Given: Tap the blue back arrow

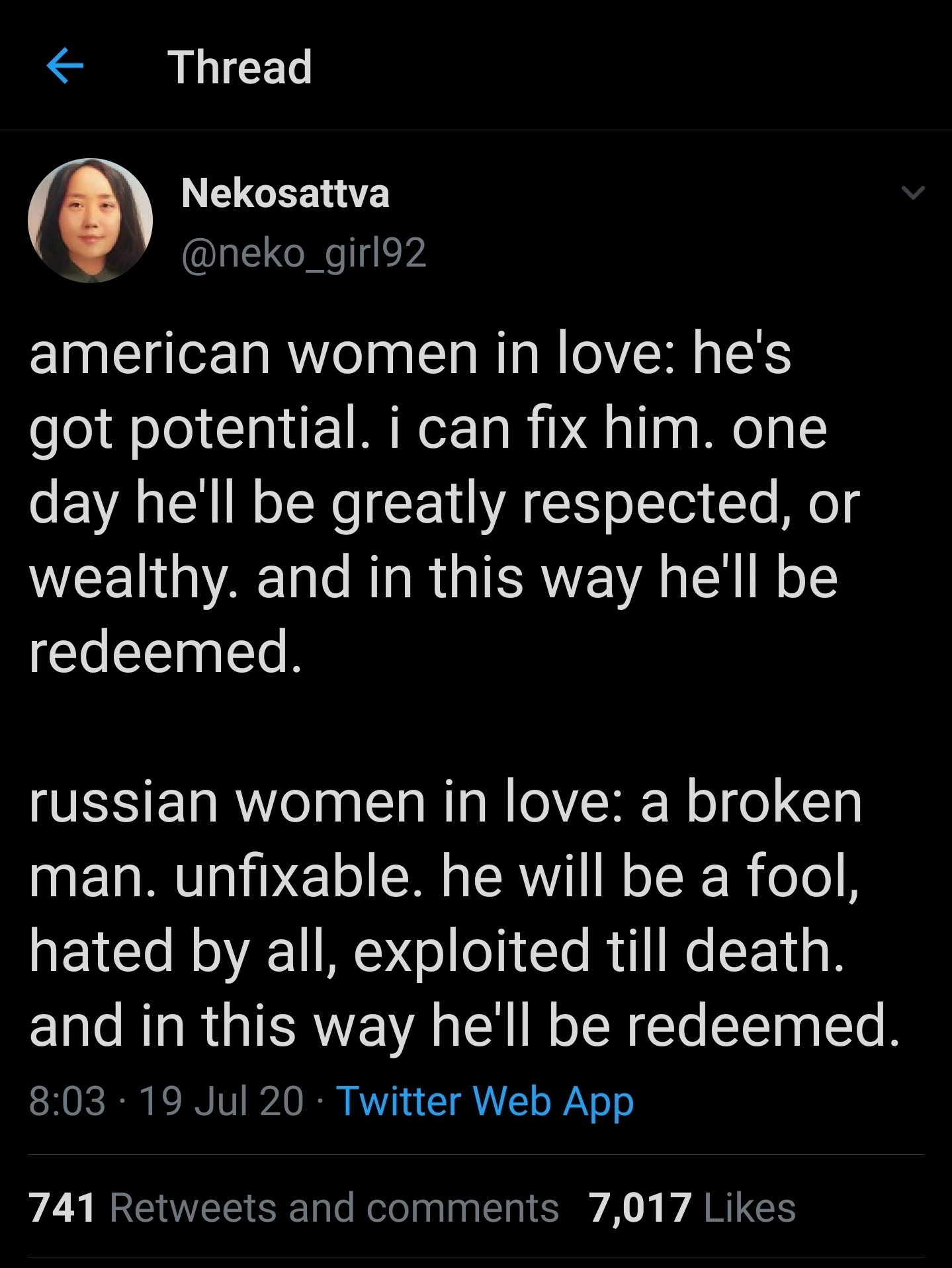Looking at the screenshot, I should click(x=65, y=67).
